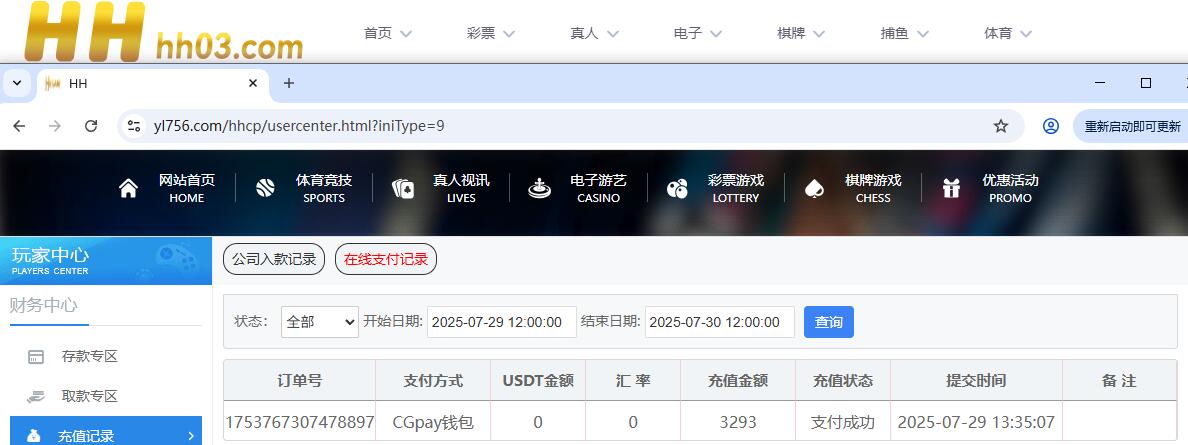The width and height of the screenshot is (1188, 445).
Task: Open the tab search chevron
Action: pos(18,83)
